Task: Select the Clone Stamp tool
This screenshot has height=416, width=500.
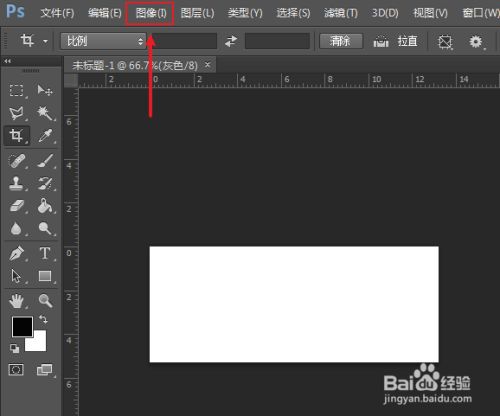Action: click(x=16, y=183)
